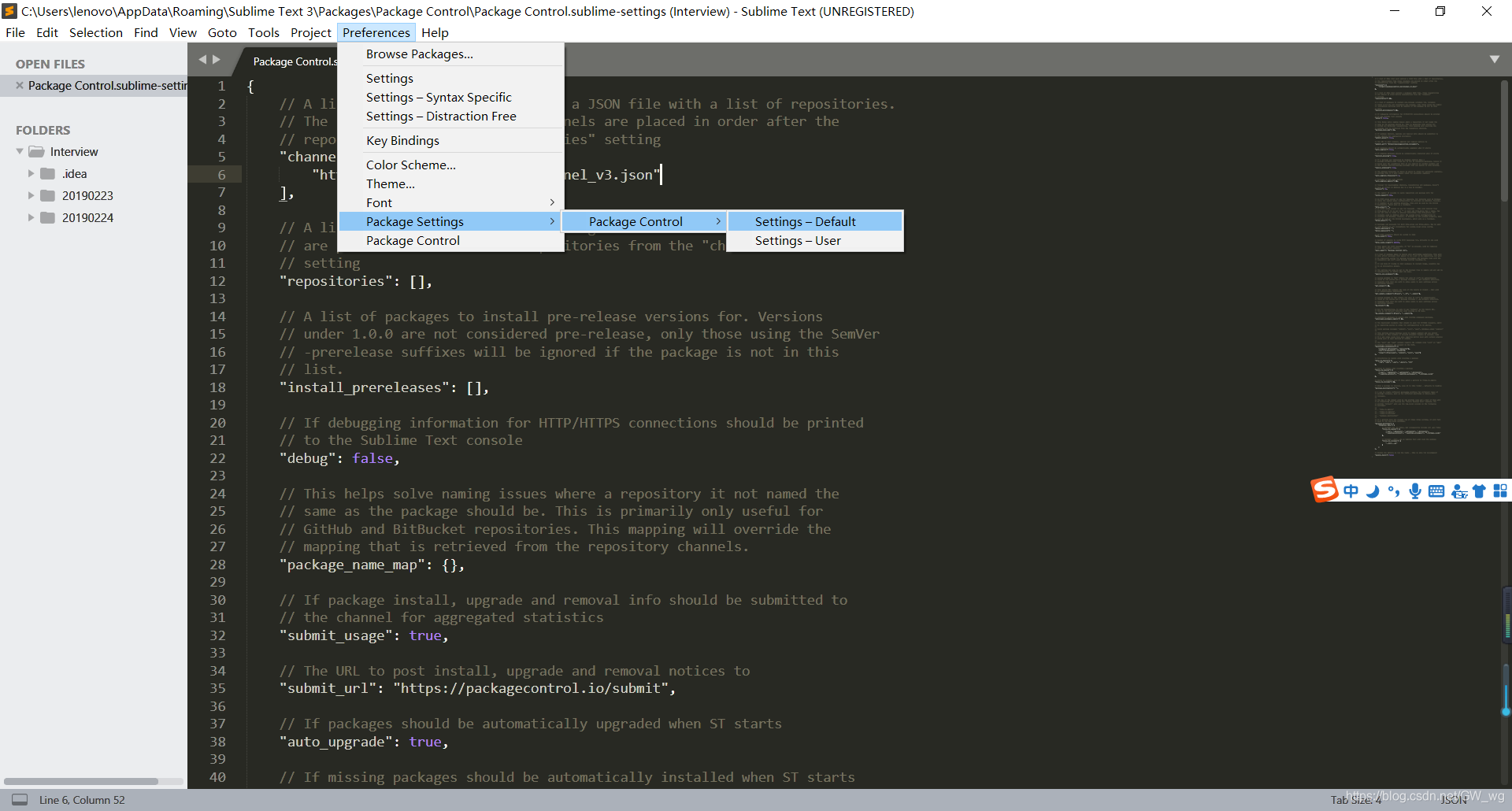Open the Project menu

(311, 32)
